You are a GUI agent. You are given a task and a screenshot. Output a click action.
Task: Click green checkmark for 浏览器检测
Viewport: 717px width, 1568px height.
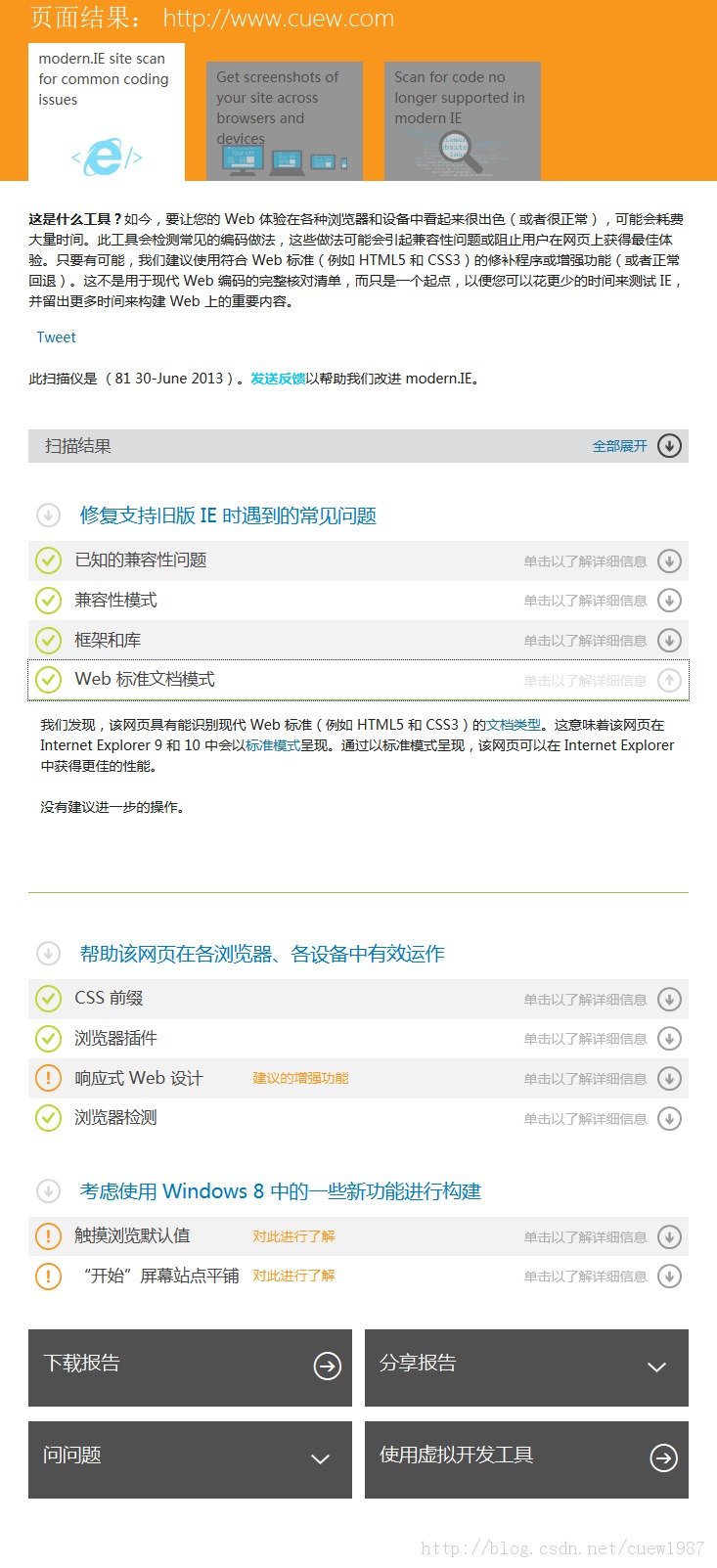point(48,1118)
